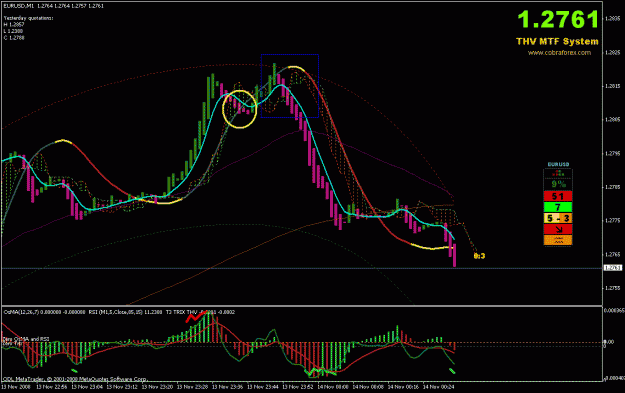Screen dimensions: 625x393
Task: Select the red 51 signal box
Action: click(x=558, y=196)
